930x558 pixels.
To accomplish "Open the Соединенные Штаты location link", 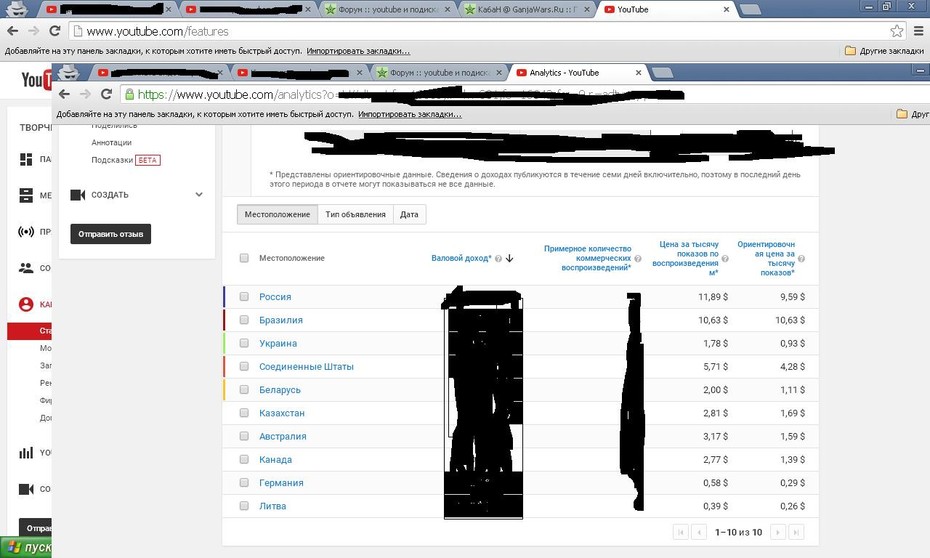I will point(306,366).
